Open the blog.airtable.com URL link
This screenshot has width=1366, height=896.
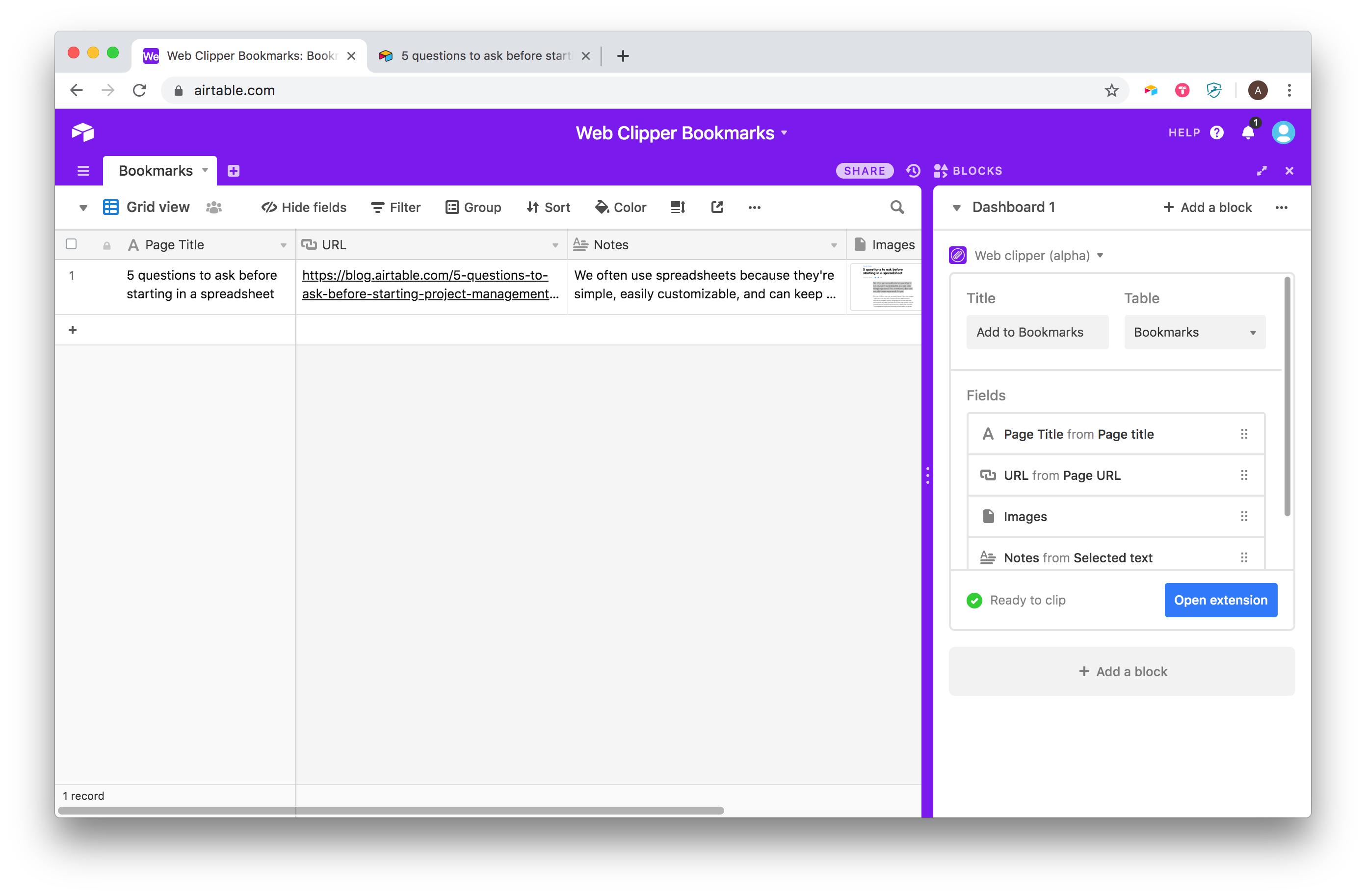click(430, 284)
